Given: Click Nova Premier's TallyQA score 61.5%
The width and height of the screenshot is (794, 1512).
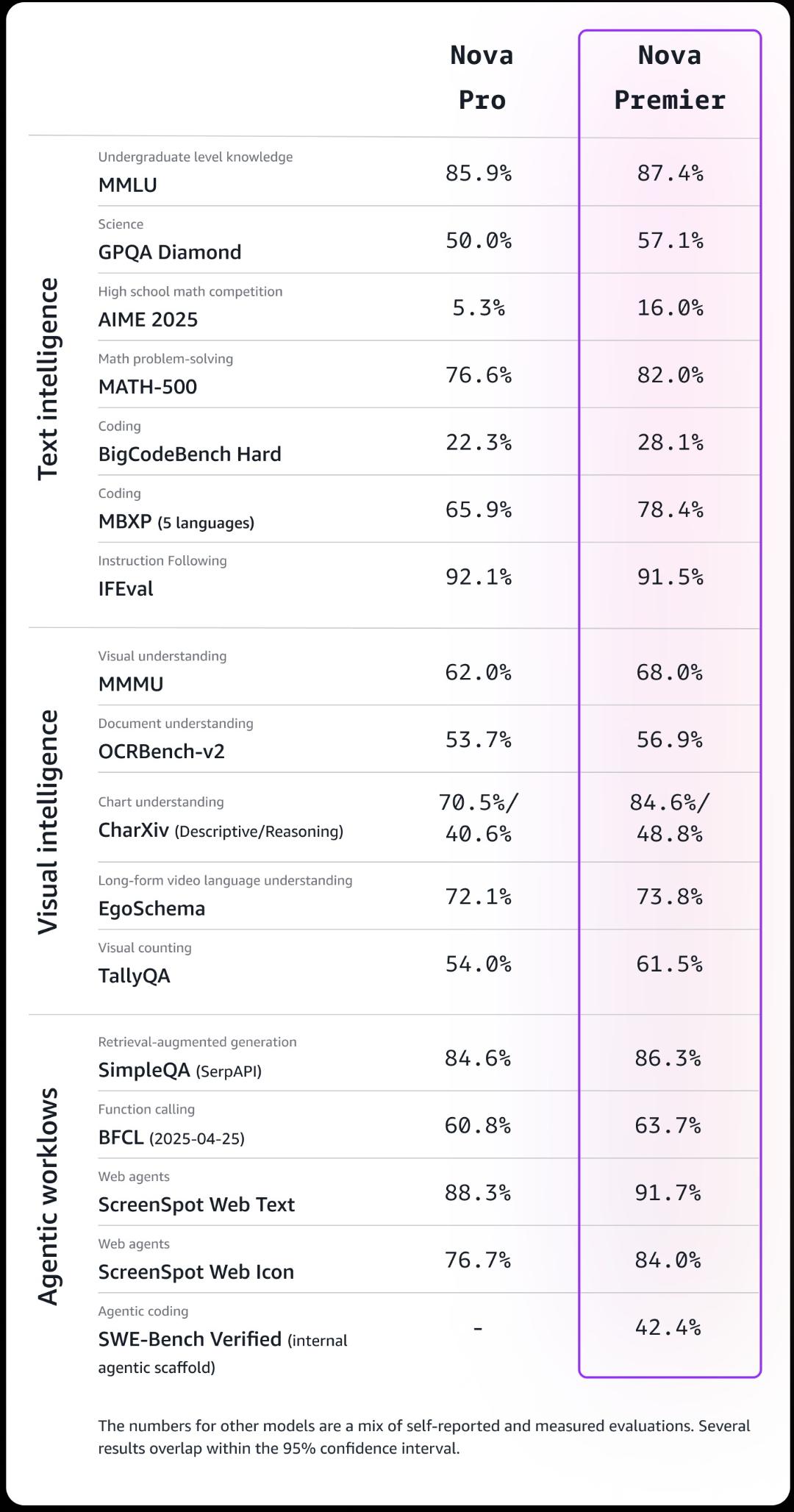Looking at the screenshot, I should 670,964.
